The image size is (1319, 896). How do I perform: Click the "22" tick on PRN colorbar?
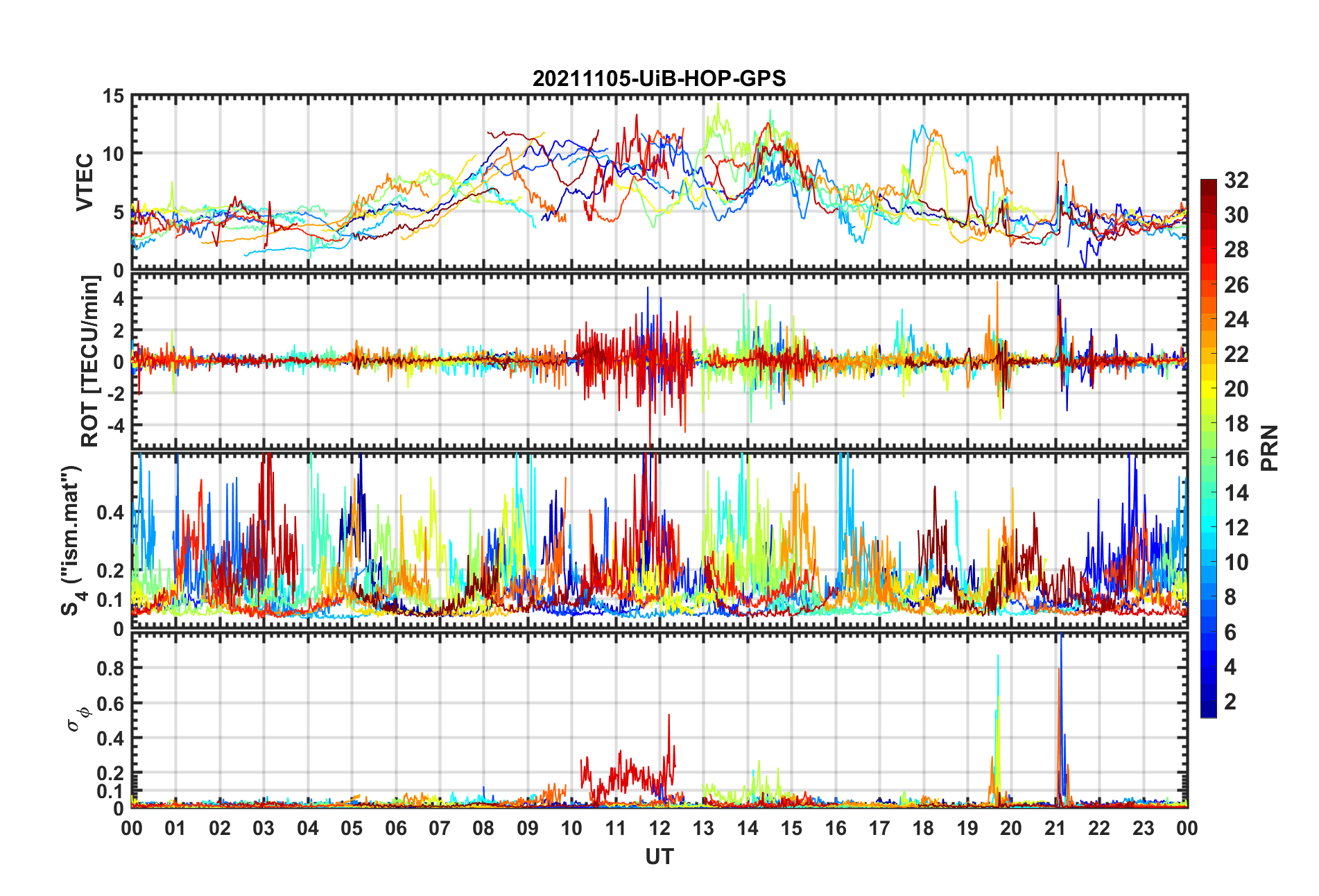pos(1236,354)
